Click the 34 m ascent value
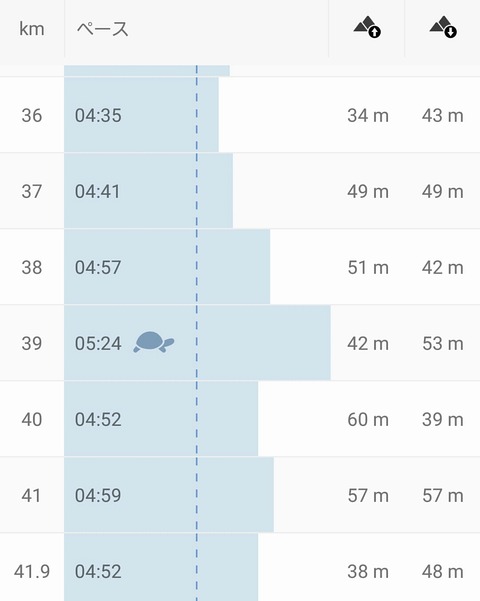This screenshot has height=601, width=480. (x=368, y=115)
